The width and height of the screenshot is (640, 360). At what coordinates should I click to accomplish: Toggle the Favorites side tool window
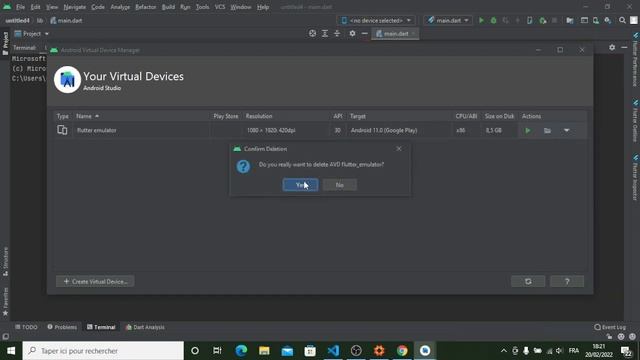pyautogui.click(x=5, y=302)
